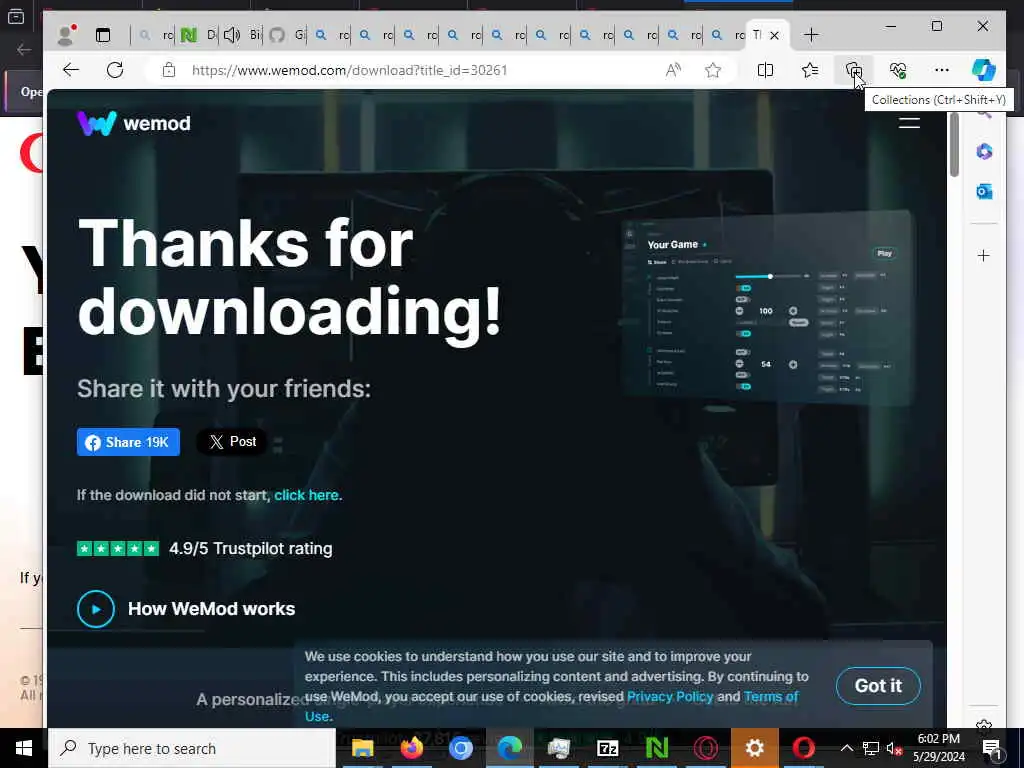1024x768 pixels.
Task: Open the 7-Zip taskbar icon
Action: [x=607, y=748]
